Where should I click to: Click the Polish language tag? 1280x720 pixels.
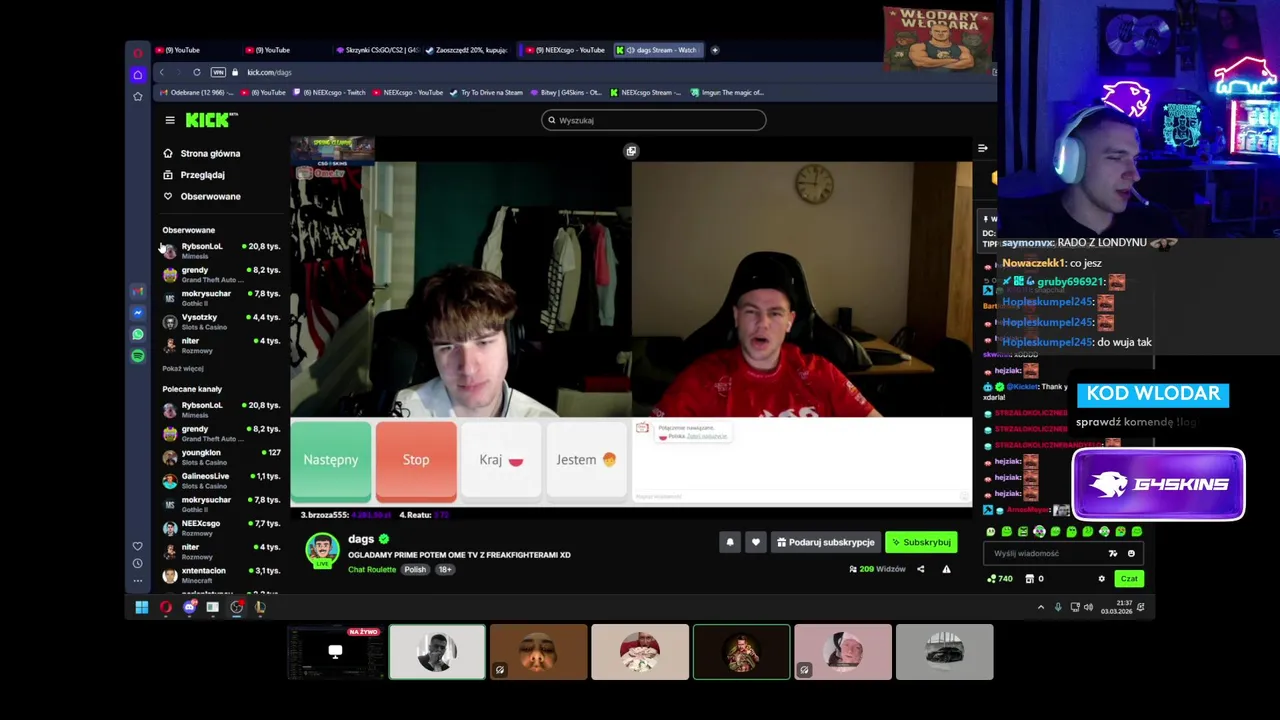coord(415,569)
